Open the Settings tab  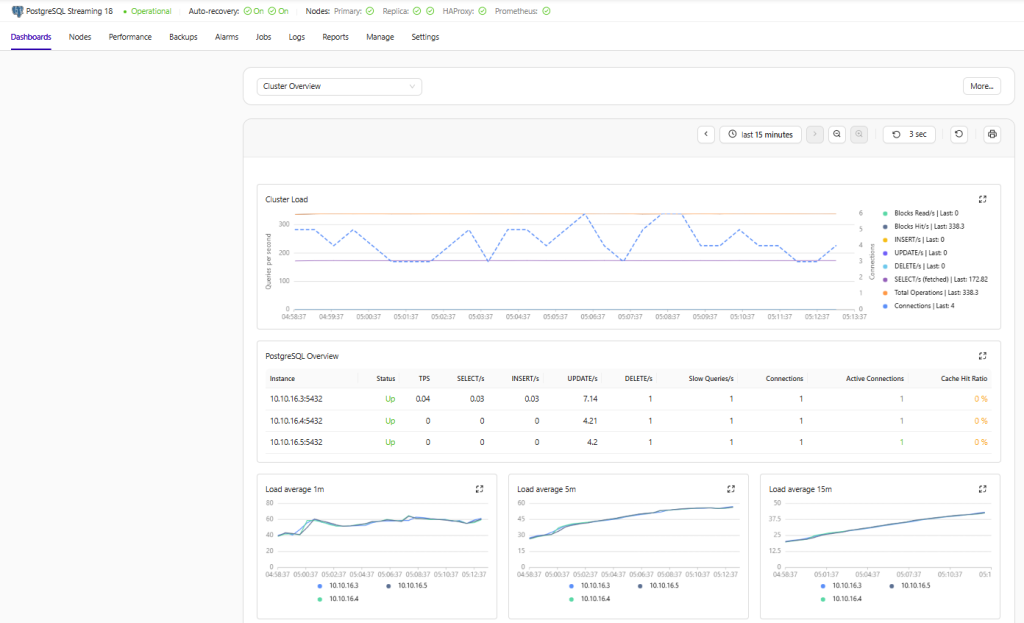pyautogui.click(x=425, y=37)
